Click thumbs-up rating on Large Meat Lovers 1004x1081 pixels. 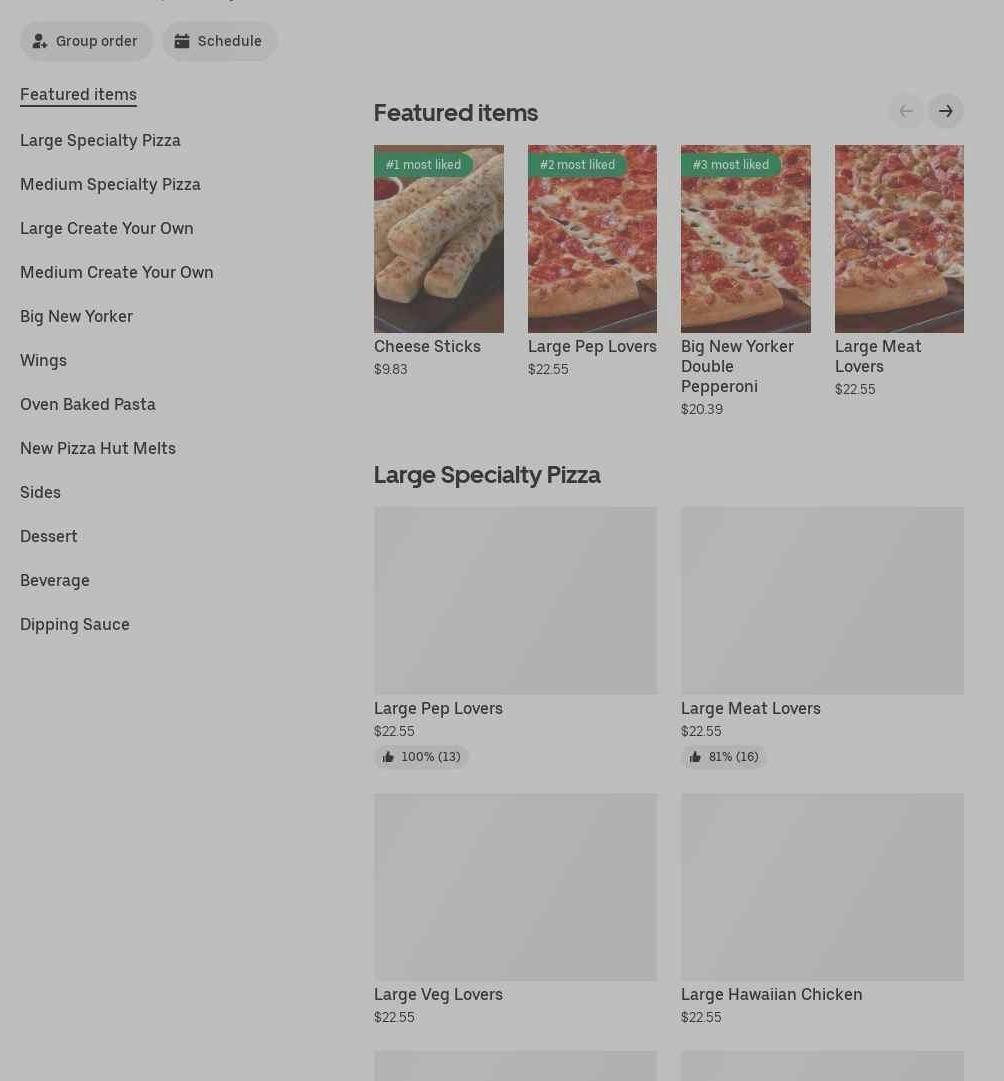pos(724,757)
